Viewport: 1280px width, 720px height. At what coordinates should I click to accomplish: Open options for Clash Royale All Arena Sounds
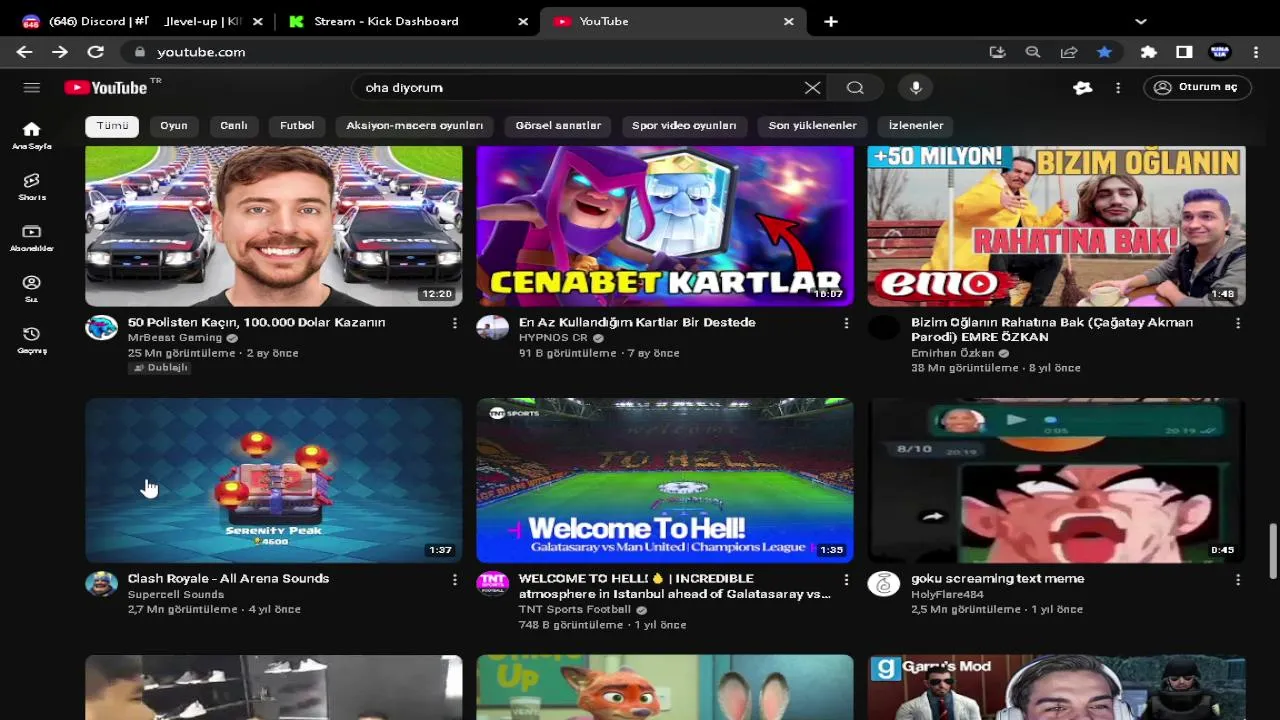coord(454,579)
